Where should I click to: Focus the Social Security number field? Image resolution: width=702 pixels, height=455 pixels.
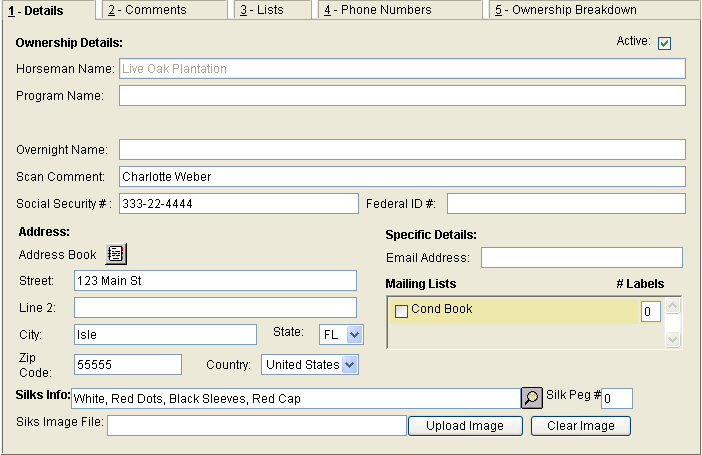[x=237, y=204]
